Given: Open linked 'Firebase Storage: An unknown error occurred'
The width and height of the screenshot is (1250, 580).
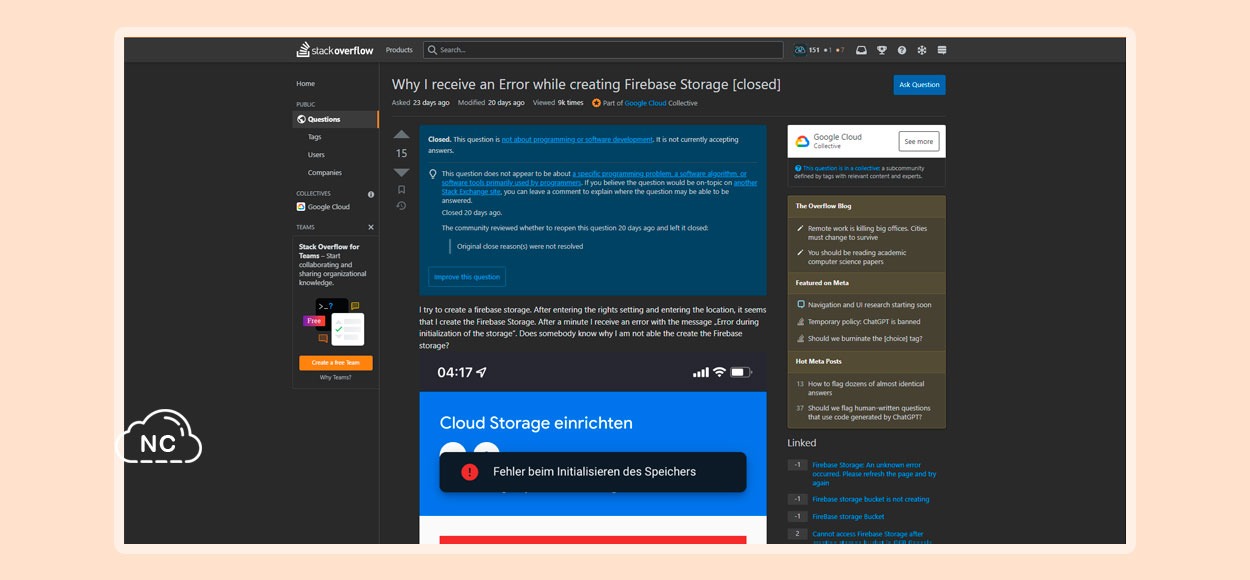Looking at the screenshot, I should click(x=874, y=474).
